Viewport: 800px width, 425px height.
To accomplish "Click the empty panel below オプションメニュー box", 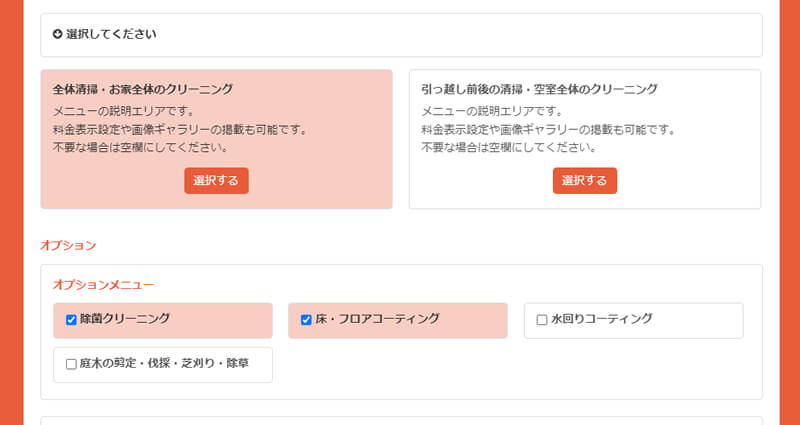I will coord(400,420).
